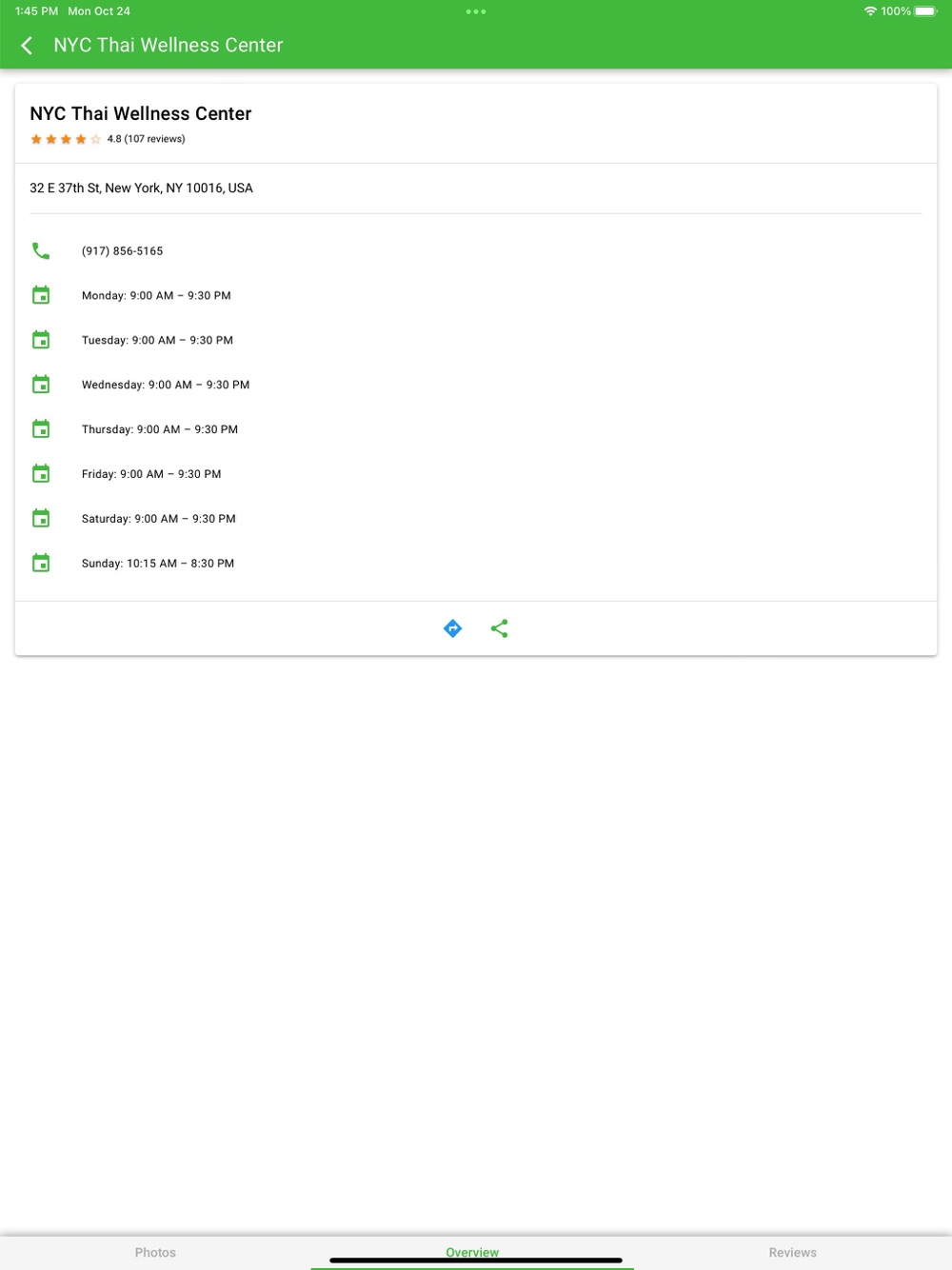Tap the calendar icon beside Wednesday hours

(41, 385)
